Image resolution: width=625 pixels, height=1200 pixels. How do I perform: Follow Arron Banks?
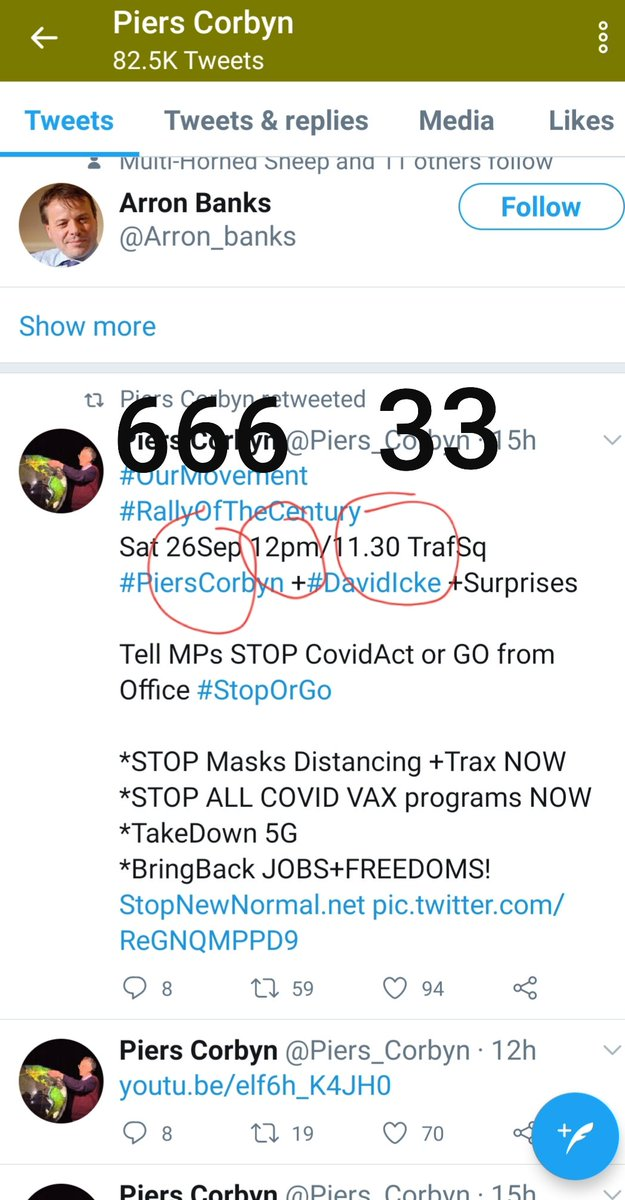tap(540, 207)
